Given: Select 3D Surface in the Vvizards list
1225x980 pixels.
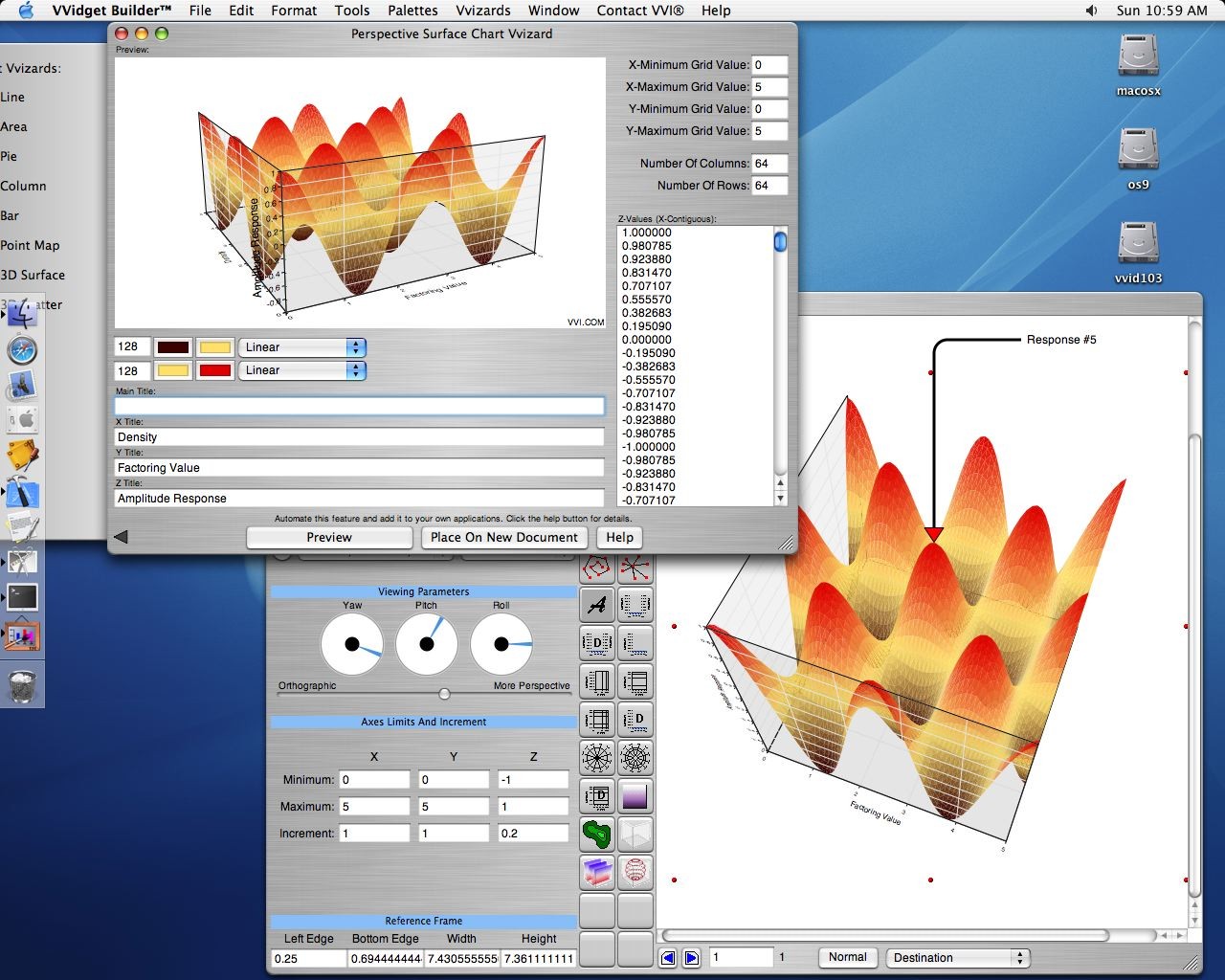Looking at the screenshot, I should coord(33,275).
